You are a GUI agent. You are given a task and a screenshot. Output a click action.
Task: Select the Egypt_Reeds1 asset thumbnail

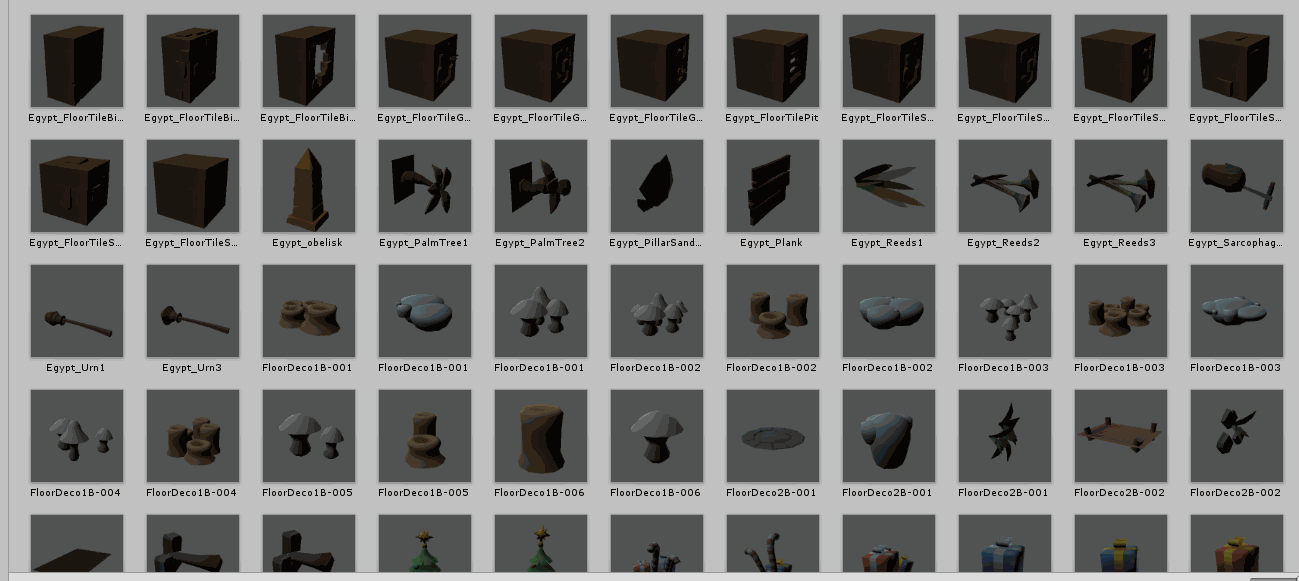tap(888, 186)
